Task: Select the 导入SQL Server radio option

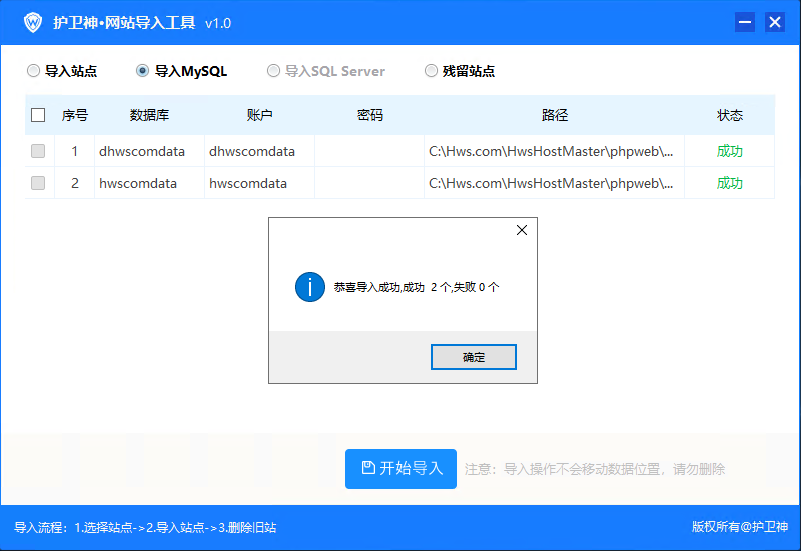Action: [273, 71]
